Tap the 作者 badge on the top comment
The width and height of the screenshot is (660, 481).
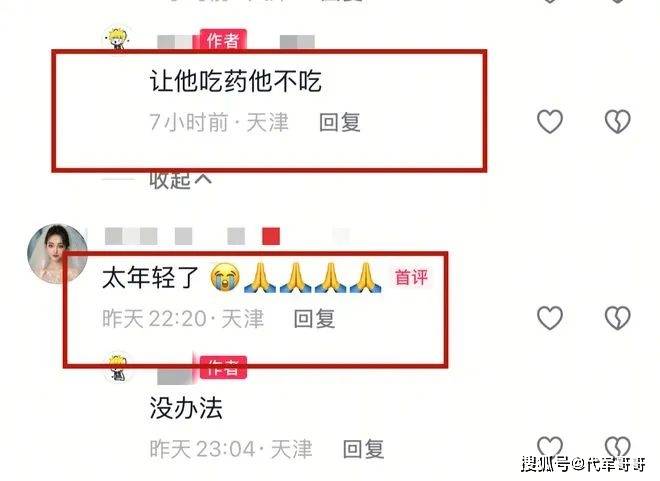[x=223, y=40]
